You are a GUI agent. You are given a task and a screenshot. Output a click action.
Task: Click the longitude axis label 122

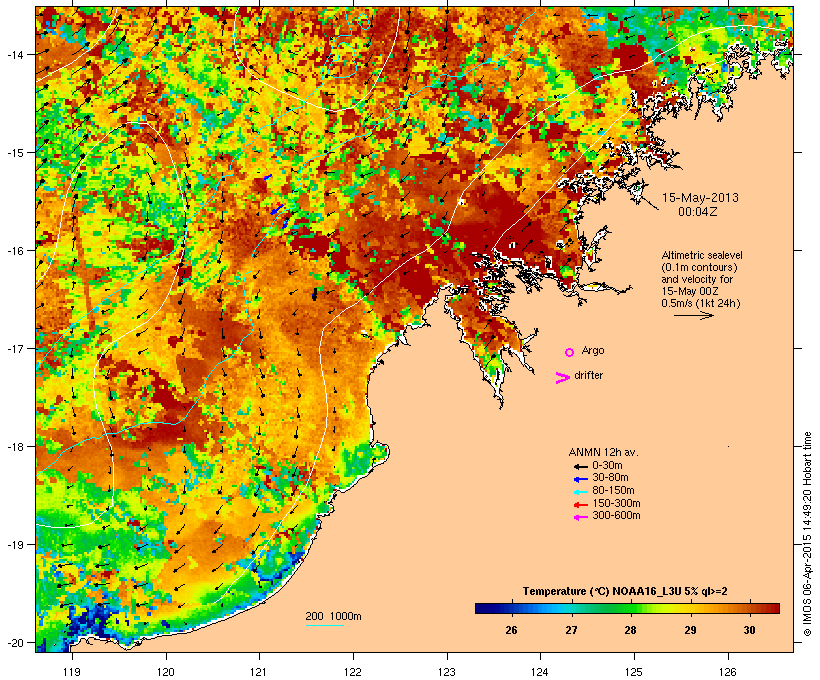point(353,672)
